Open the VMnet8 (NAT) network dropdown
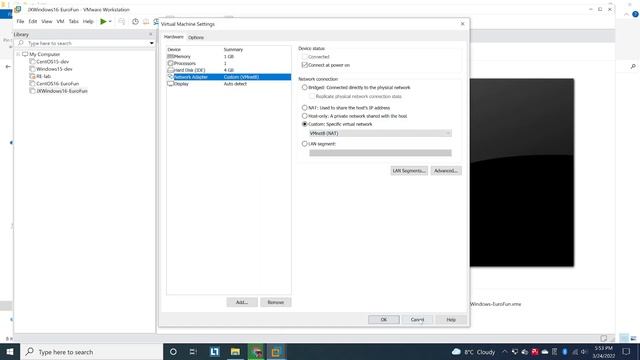This screenshot has height=360, width=640. [x=380, y=133]
